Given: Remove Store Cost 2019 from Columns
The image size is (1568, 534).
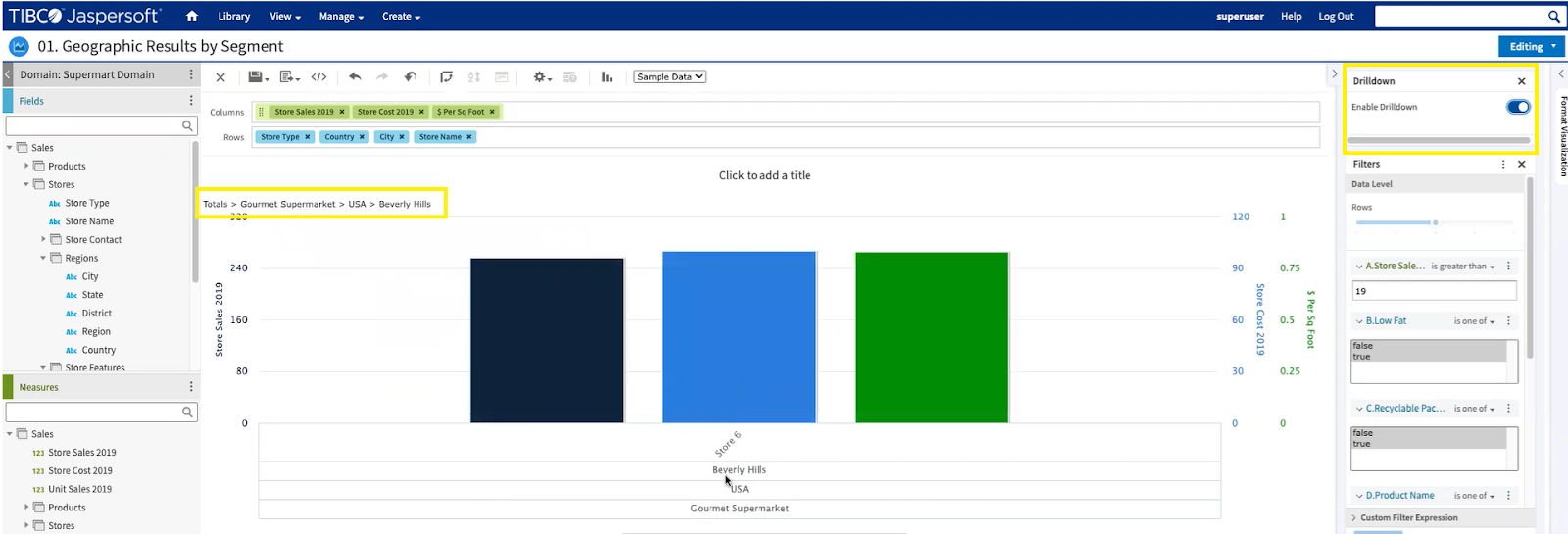Looking at the screenshot, I should tap(421, 112).
